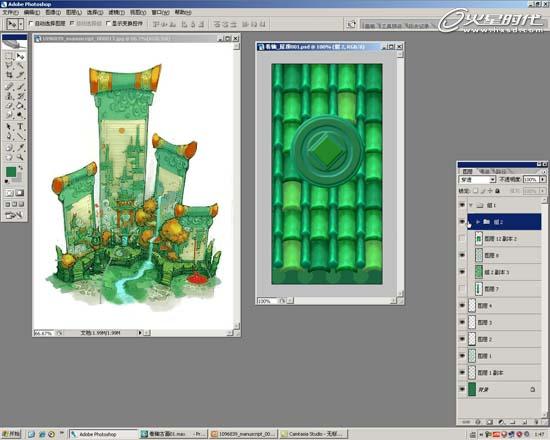Open the Move tool preset picker arrow
This screenshot has width=550, height=440.
click(21, 24)
